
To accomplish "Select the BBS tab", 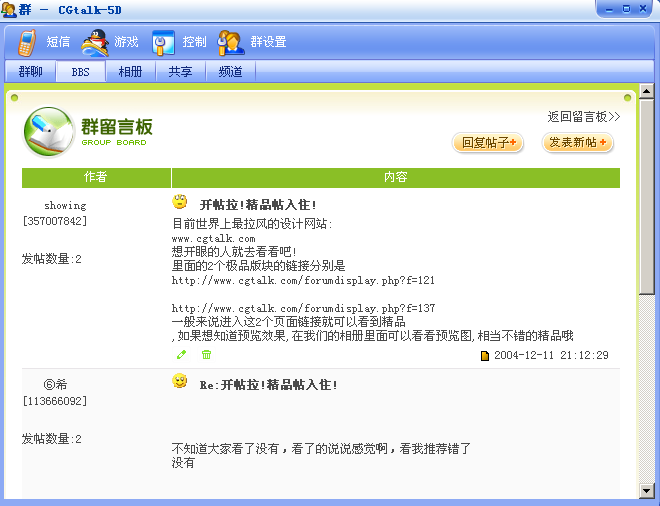I will click(80, 72).
